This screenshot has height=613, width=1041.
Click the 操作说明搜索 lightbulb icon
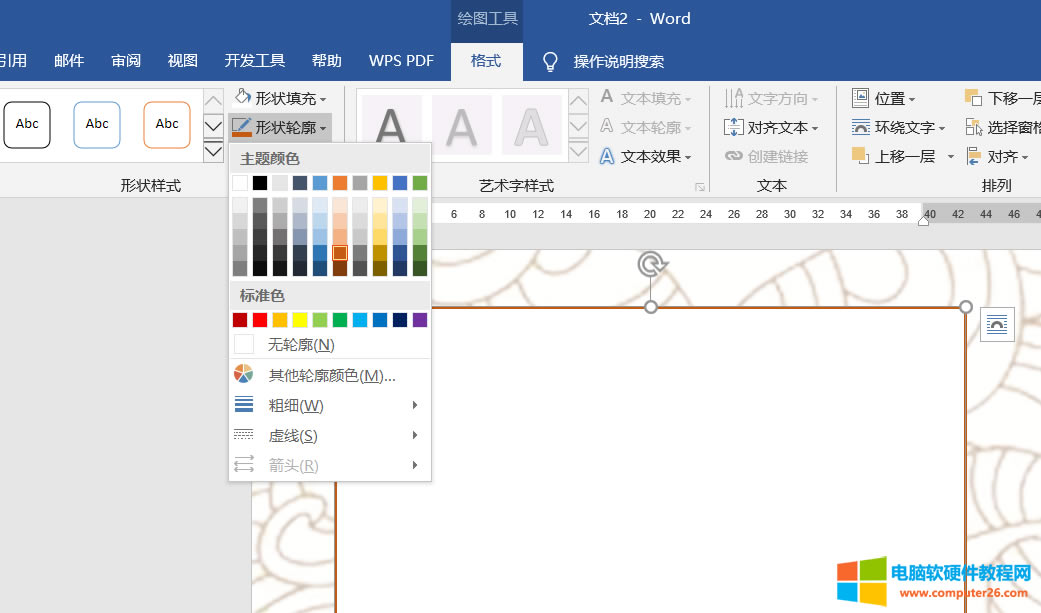tap(550, 61)
